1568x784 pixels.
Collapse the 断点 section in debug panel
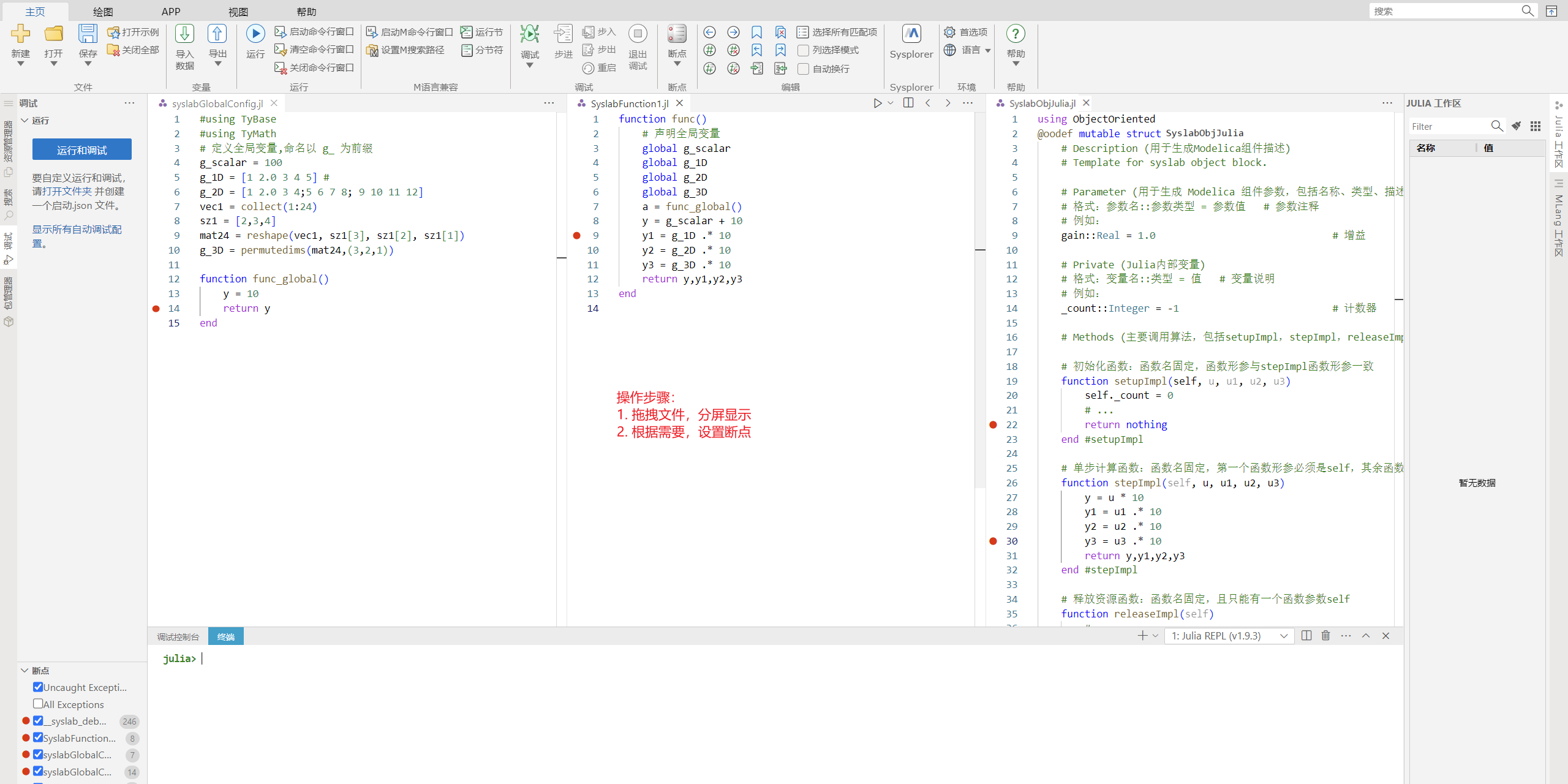pos(24,671)
